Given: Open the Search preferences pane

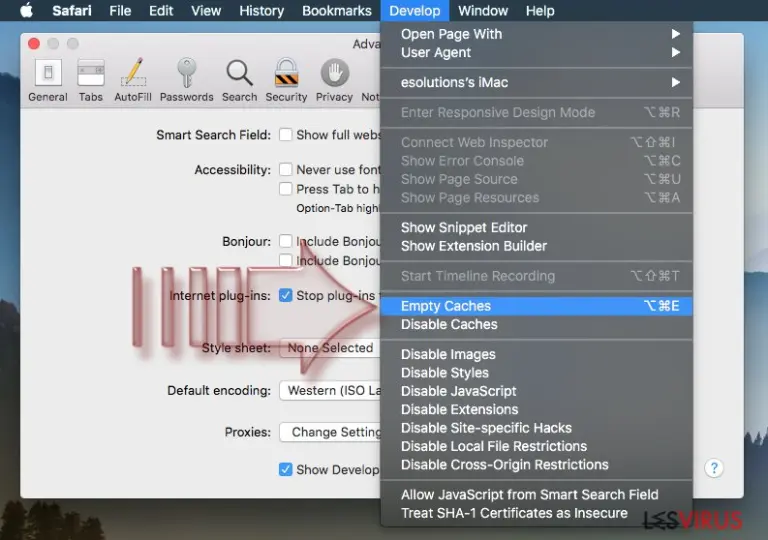Looking at the screenshot, I should (240, 80).
